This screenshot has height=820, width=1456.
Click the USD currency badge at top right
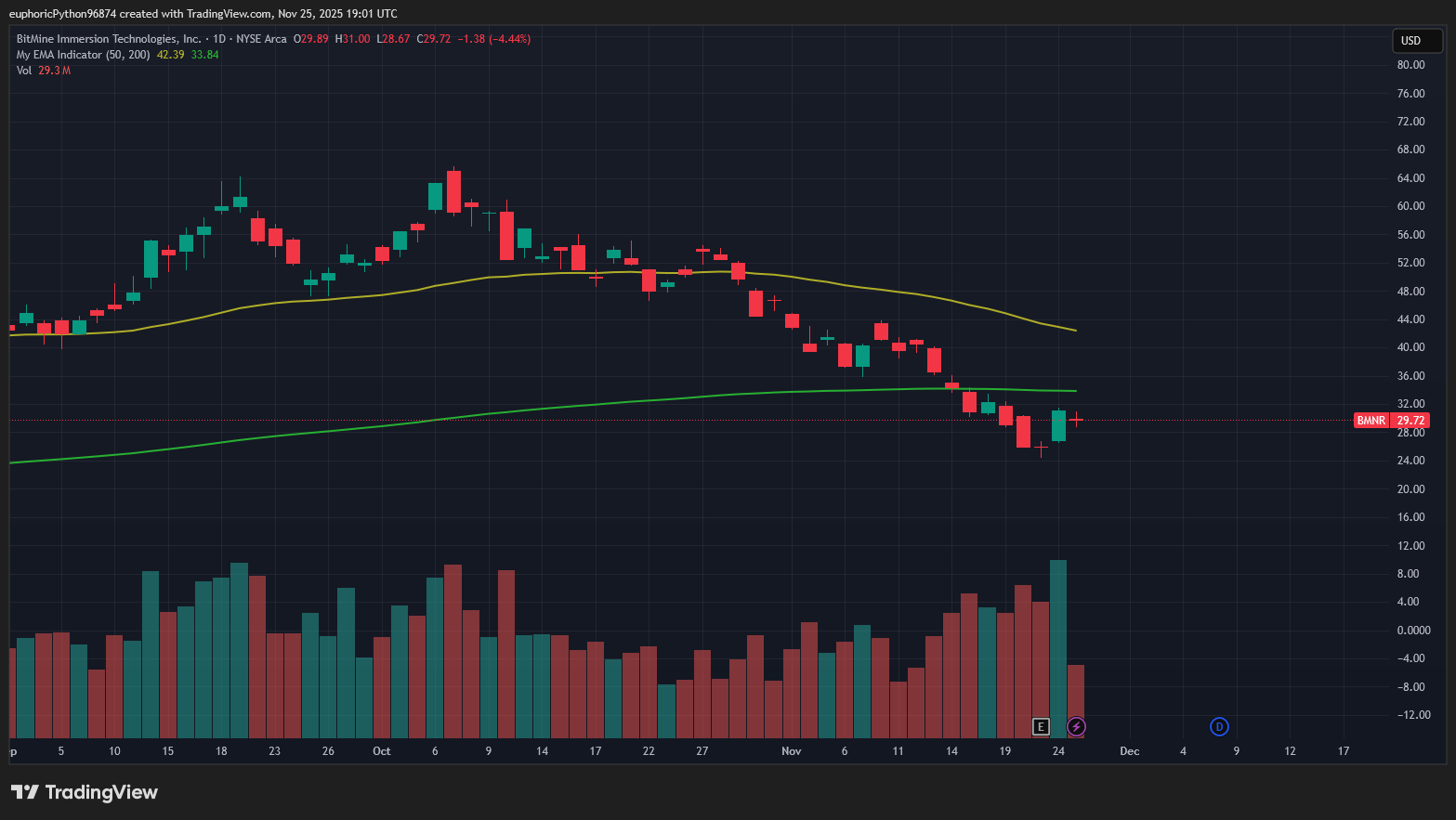click(x=1416, y=41)
